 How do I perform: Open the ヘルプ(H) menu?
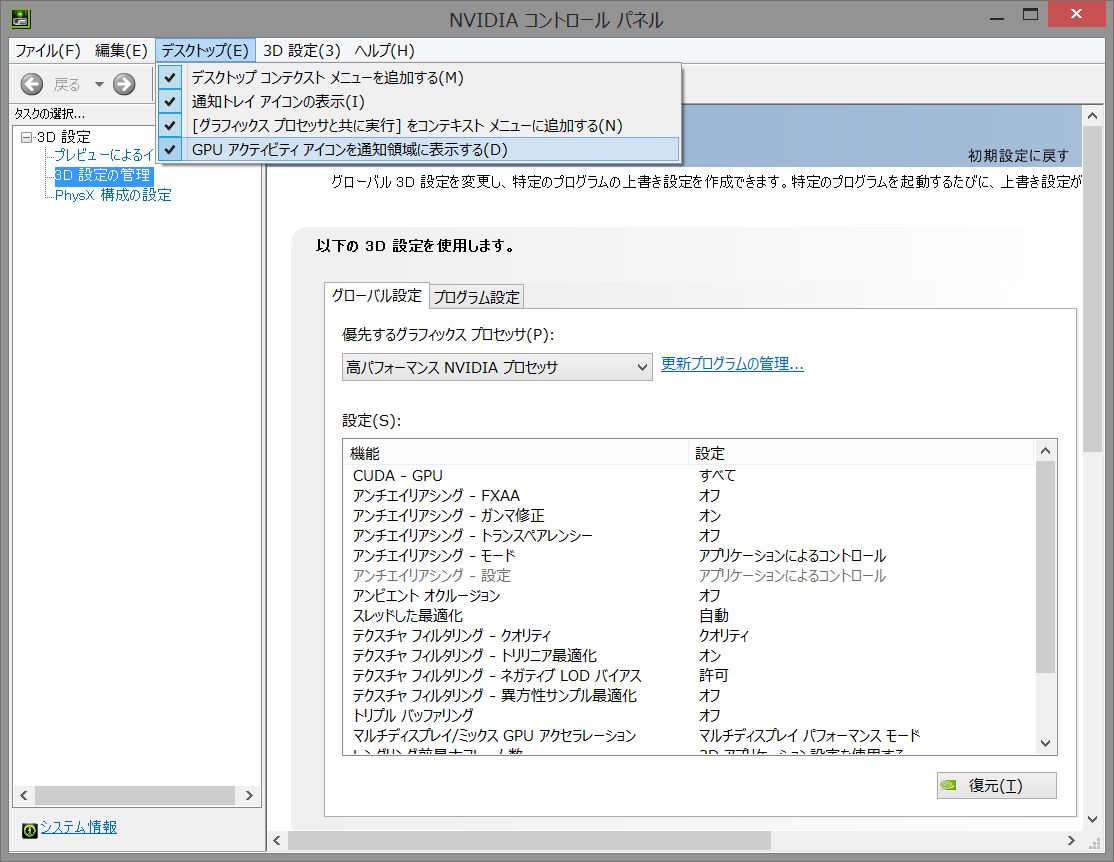(384, 50)
